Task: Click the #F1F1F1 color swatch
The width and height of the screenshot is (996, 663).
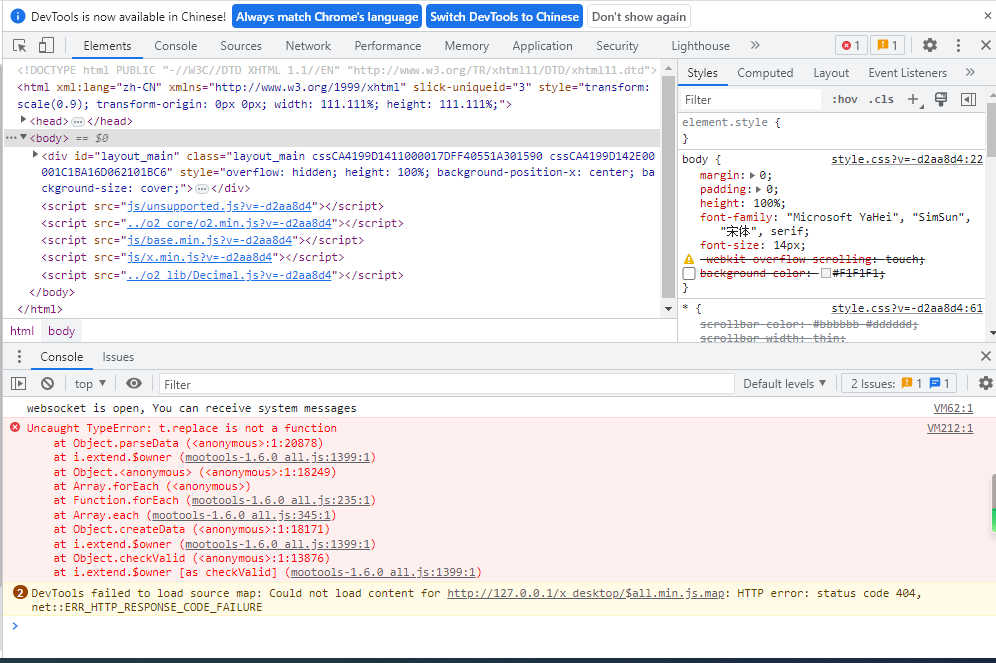Action: [825, 273]
